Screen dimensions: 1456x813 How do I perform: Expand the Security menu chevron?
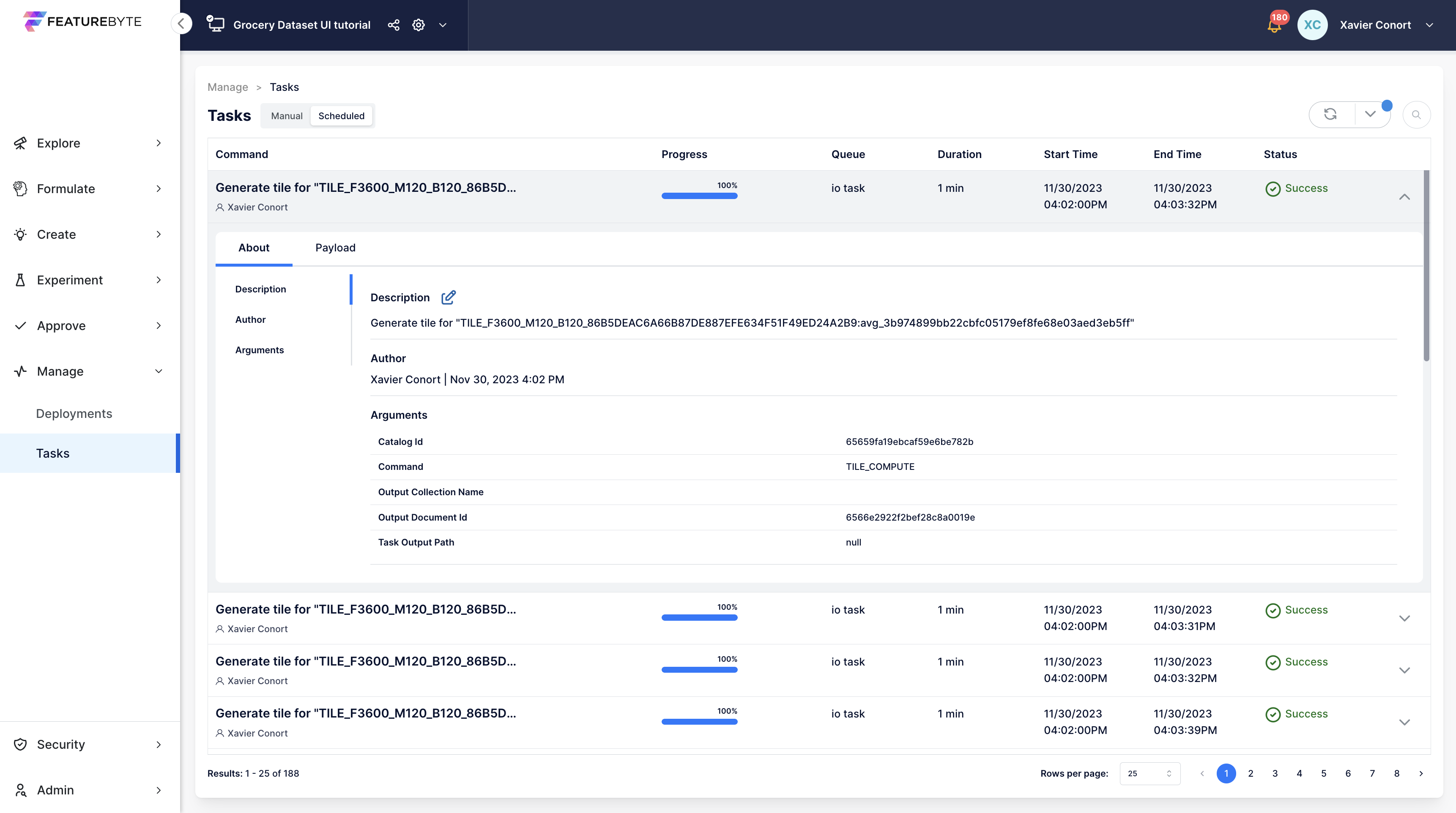[x=159, y=744]
